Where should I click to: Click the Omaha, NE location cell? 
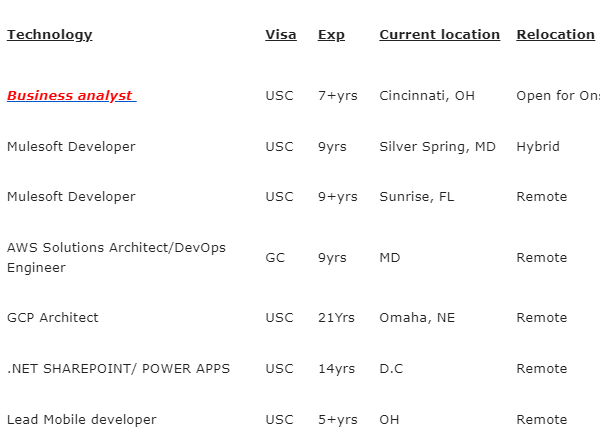pyautogui.click(x=417, y=317)
